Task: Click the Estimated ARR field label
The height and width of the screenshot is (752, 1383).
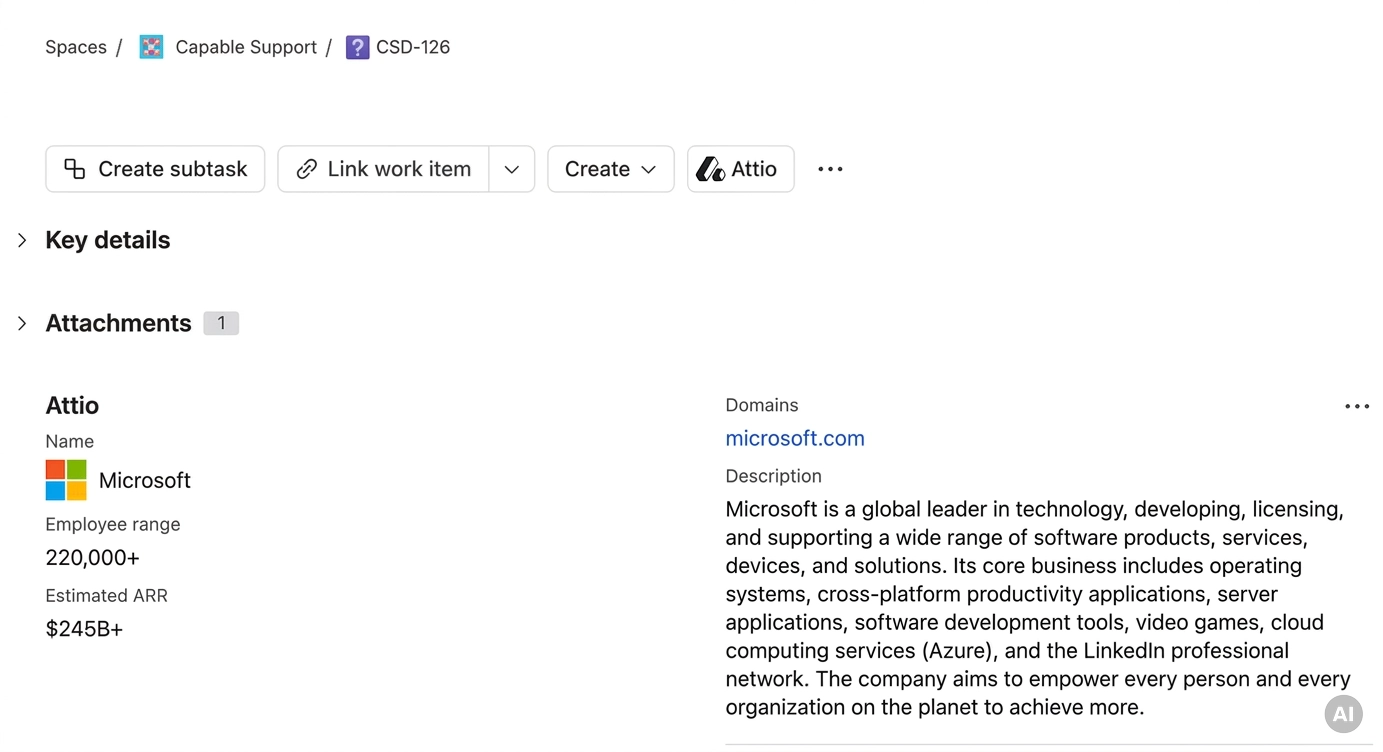Action: click(x=107, y=595)
